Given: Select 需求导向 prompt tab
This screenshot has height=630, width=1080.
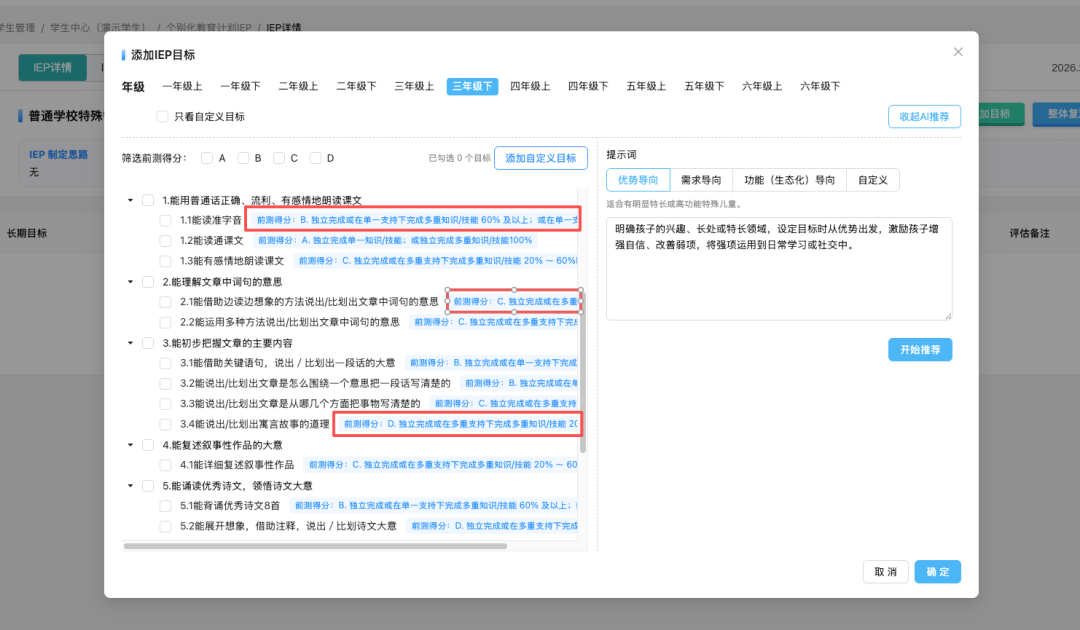Looking at the screenshot, I should 701,180.
